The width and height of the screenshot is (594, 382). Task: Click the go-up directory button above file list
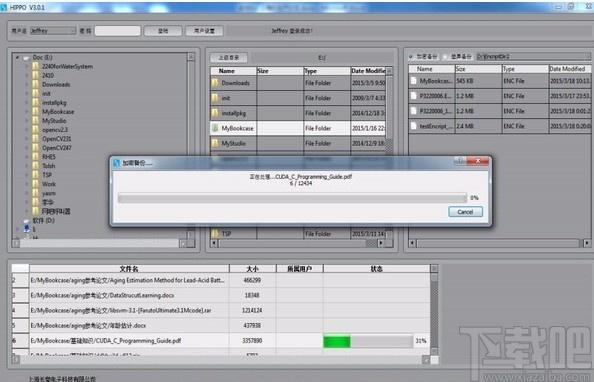coord(229,58)
